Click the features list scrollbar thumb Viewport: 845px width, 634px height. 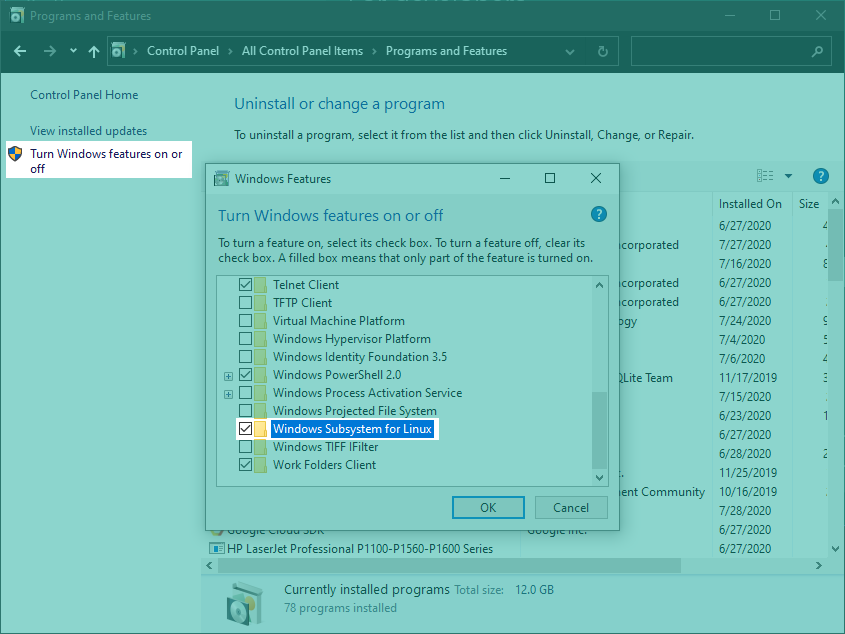[x=599, y=430]
